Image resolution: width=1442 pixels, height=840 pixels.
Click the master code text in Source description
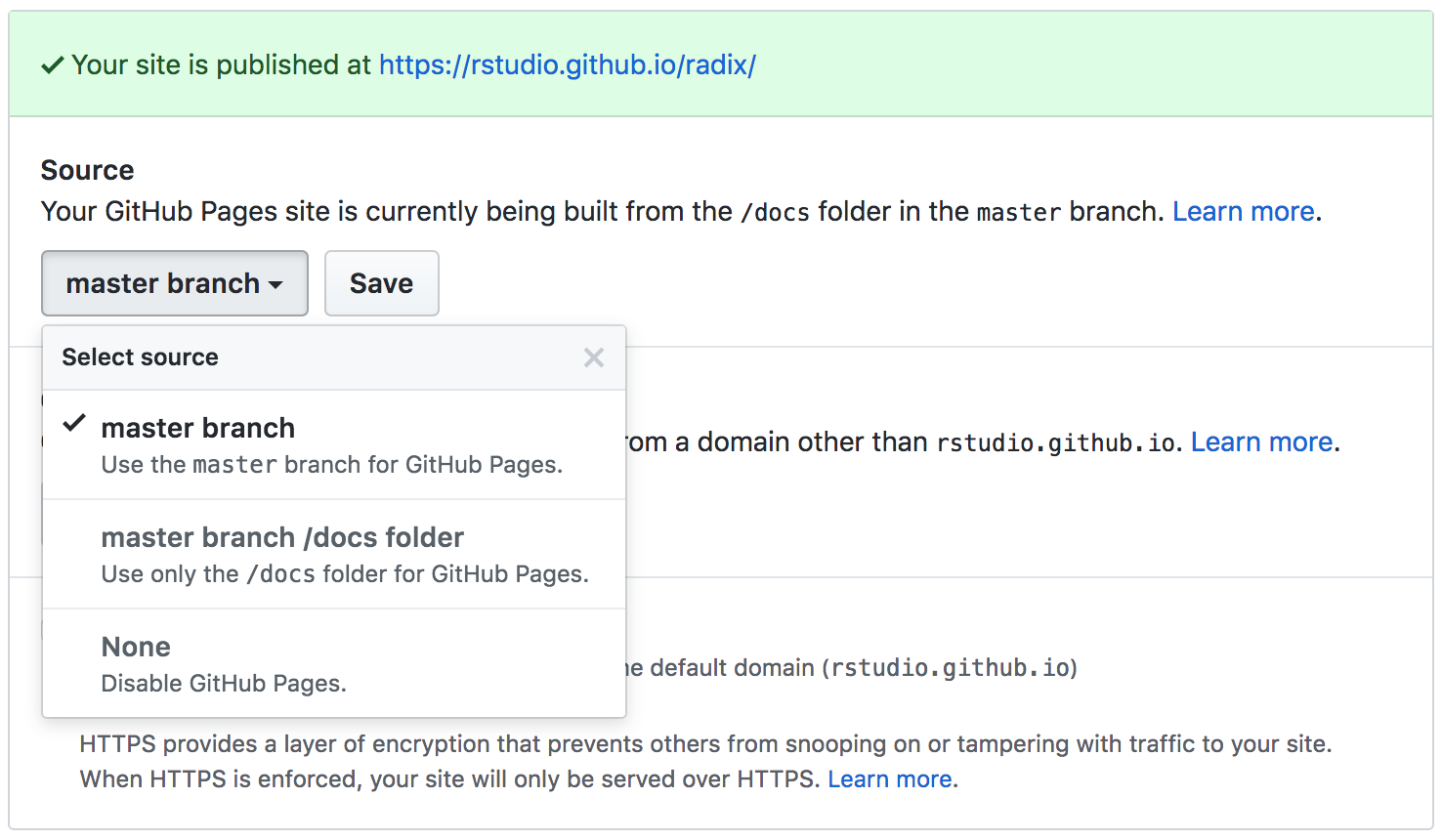click(1018, 213)
